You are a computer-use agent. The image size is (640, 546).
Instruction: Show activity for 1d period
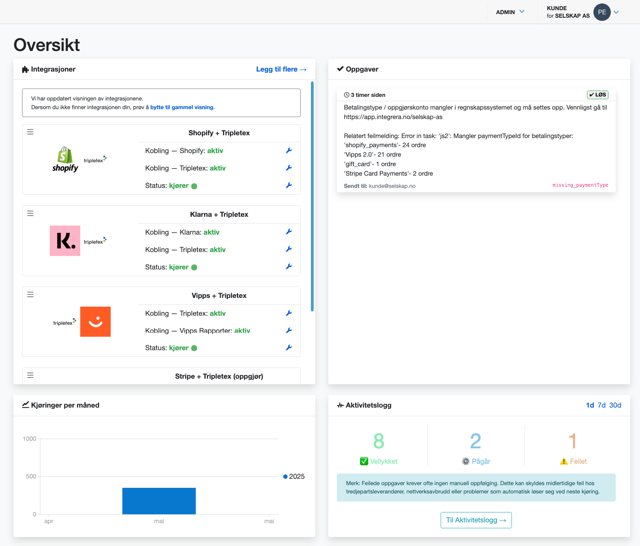[x=590, y=405]
